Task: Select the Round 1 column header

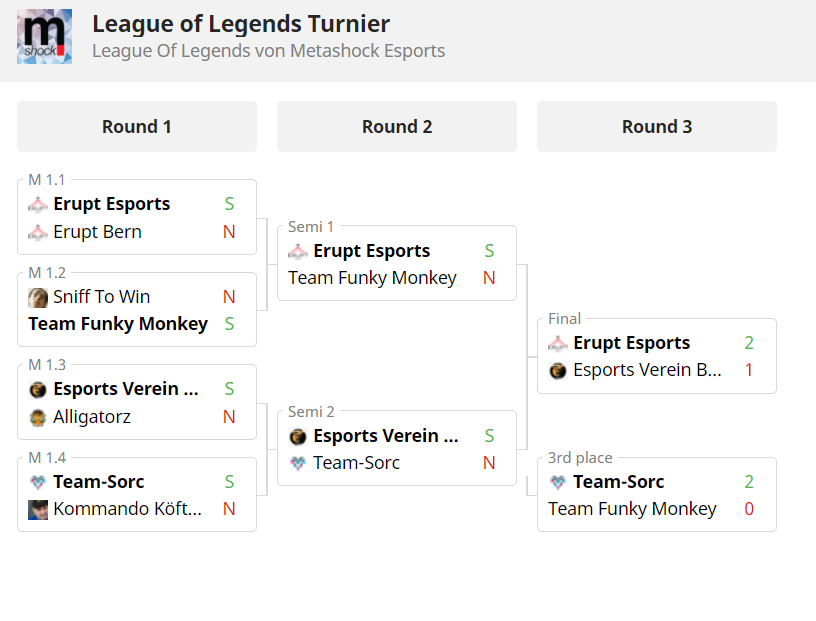Action: coord(137,126)
